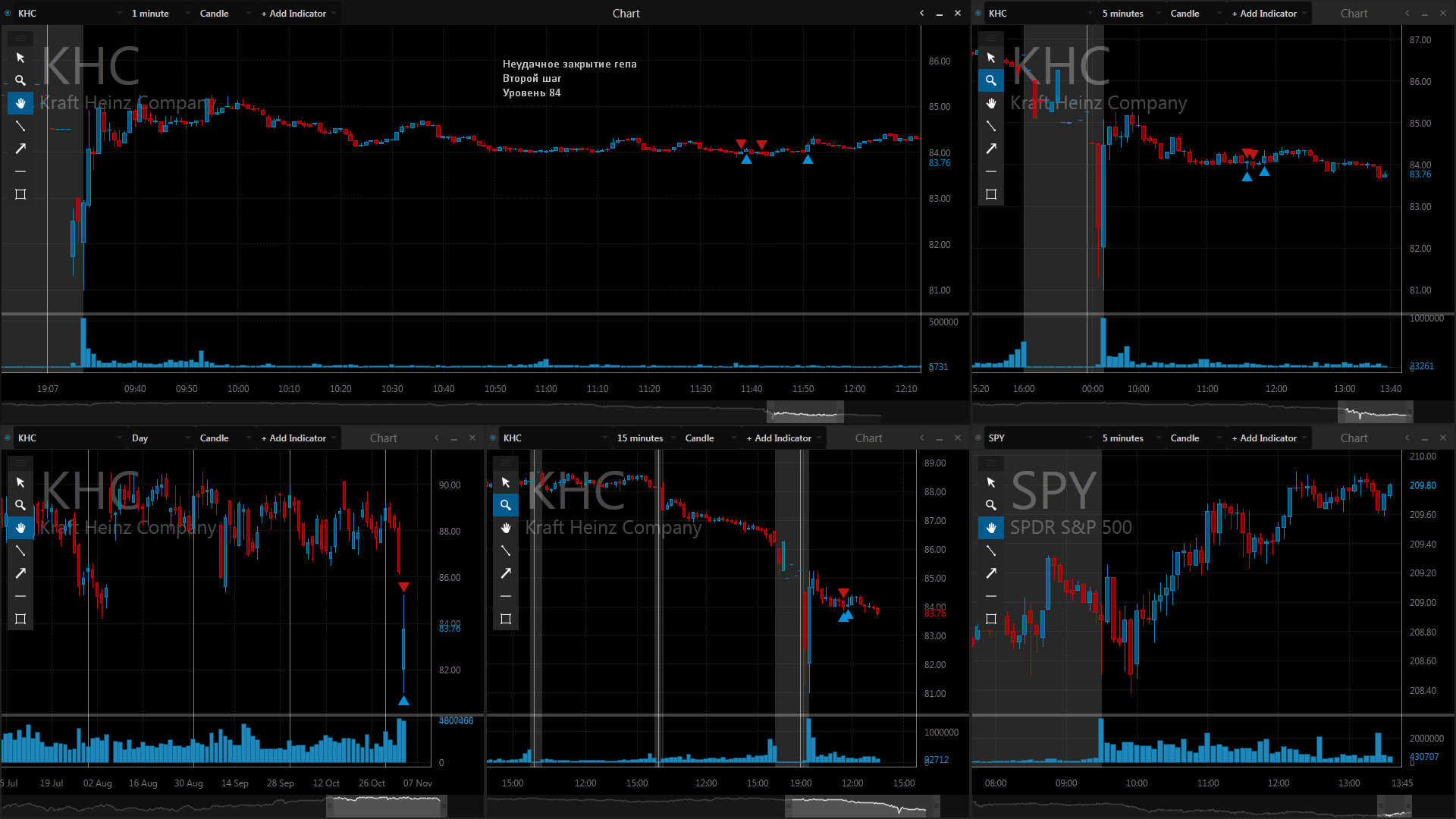Click the red sell marker on the KHC Day chart
This screenshot has width=1456, height=819.
403,587
